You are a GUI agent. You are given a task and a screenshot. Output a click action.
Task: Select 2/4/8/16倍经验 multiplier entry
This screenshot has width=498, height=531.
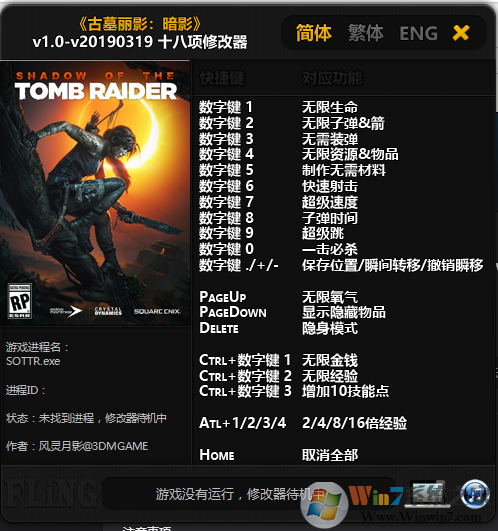pos(354,423)
